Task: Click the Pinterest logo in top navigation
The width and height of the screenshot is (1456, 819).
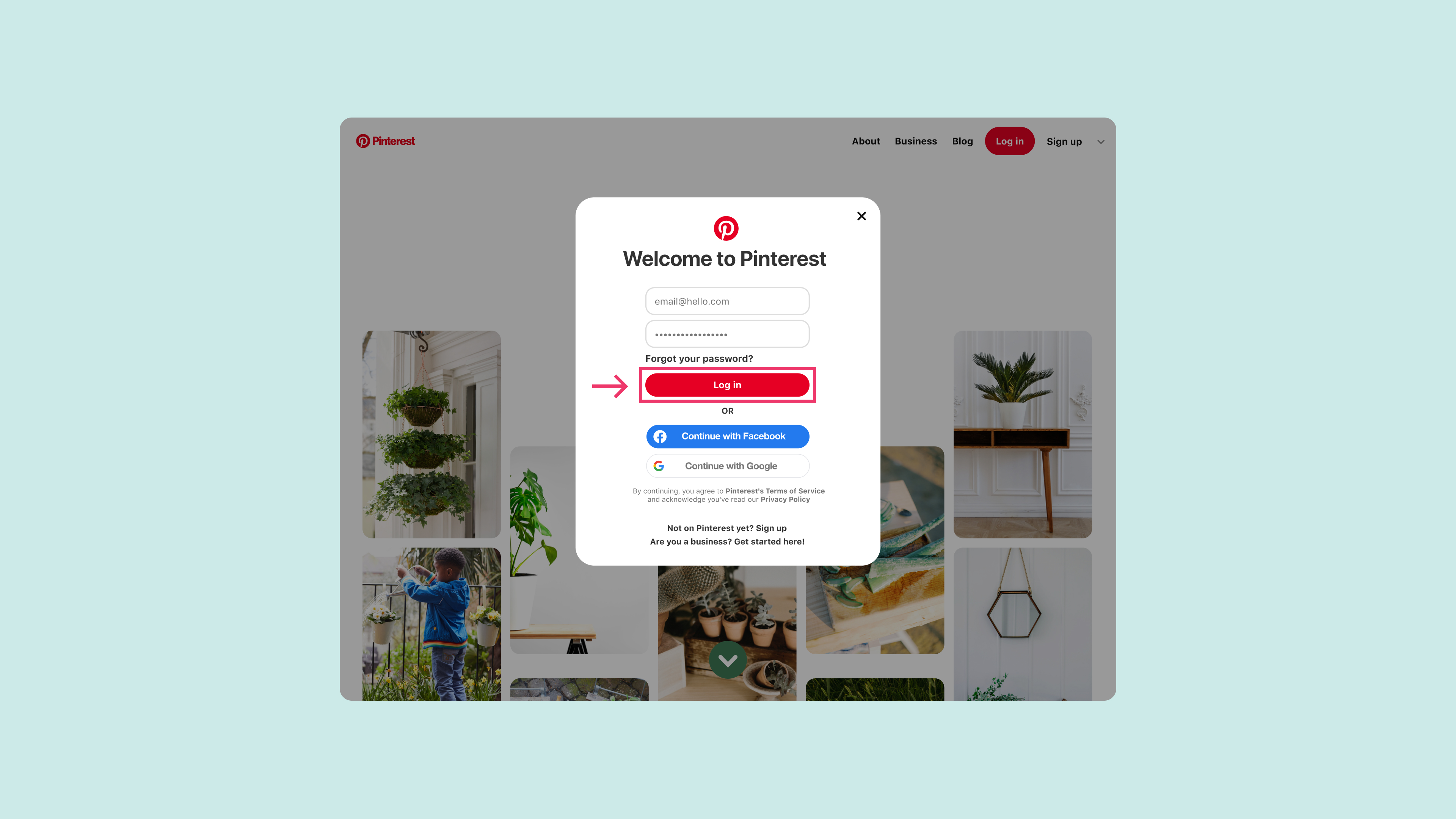Action: [385, 141]
